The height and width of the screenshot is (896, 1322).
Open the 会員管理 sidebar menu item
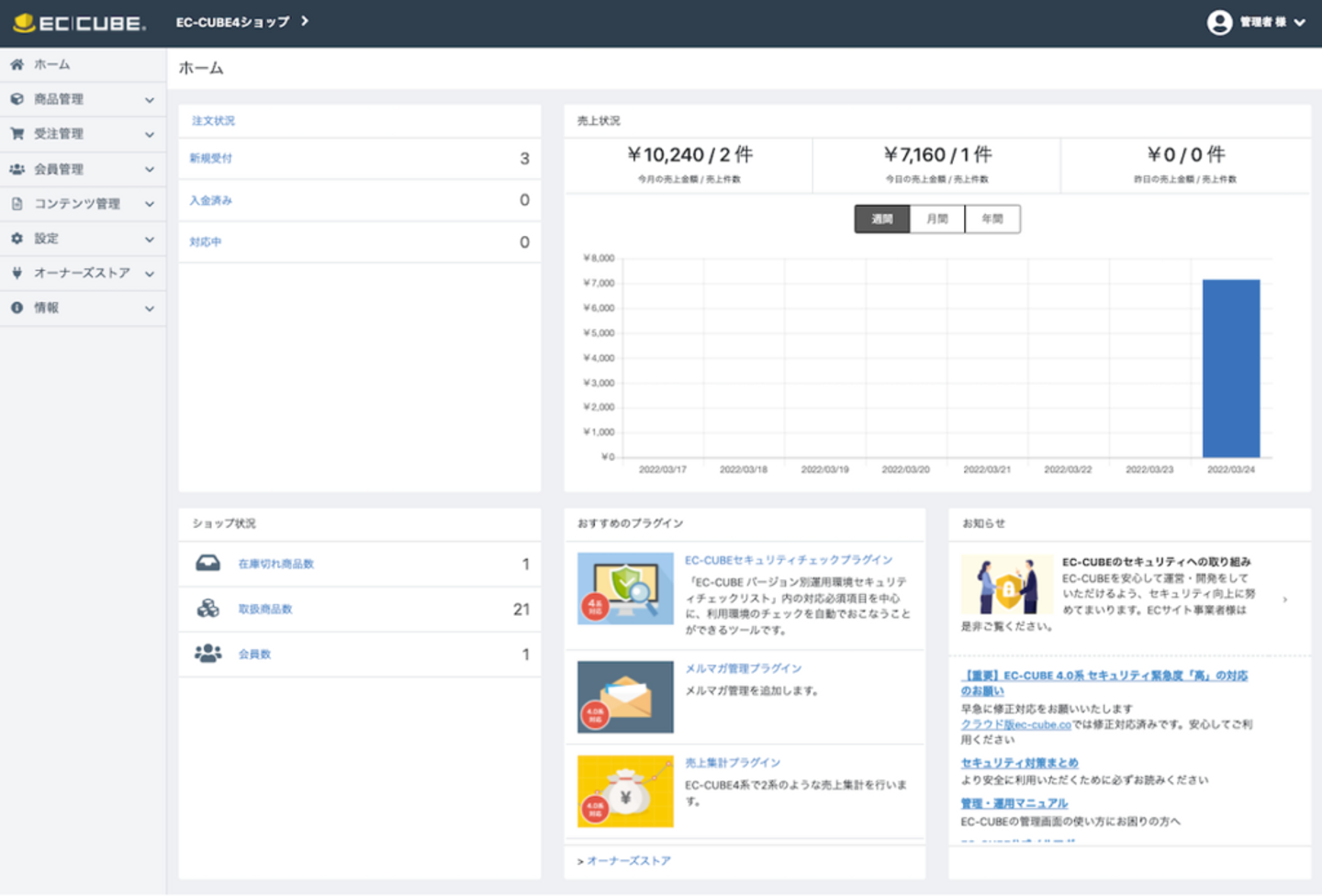[59, 169]
